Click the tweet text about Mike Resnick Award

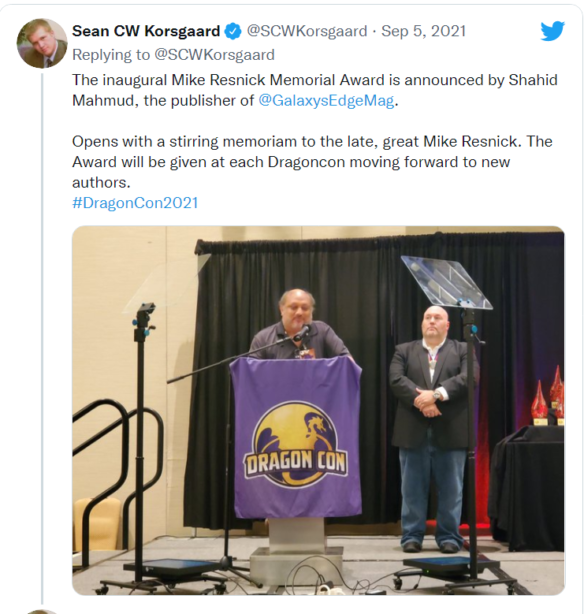[x=315, y=90]
